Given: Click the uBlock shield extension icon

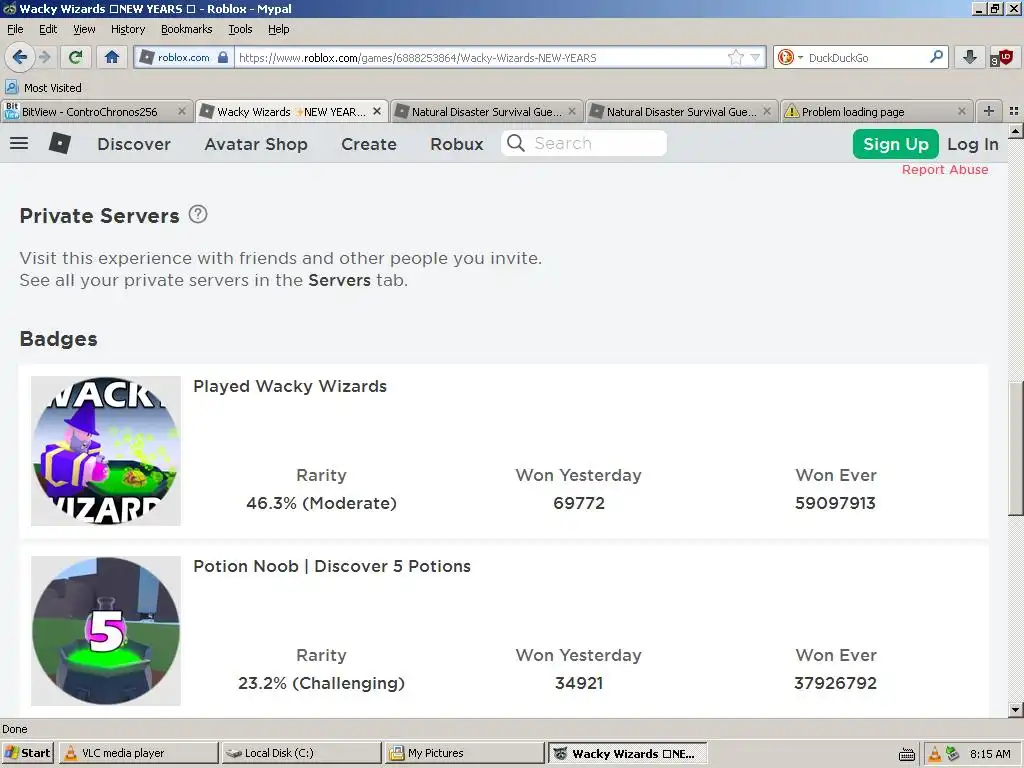Looking at the screenshot, I should pyautogui.click(x=1003, y=57).
